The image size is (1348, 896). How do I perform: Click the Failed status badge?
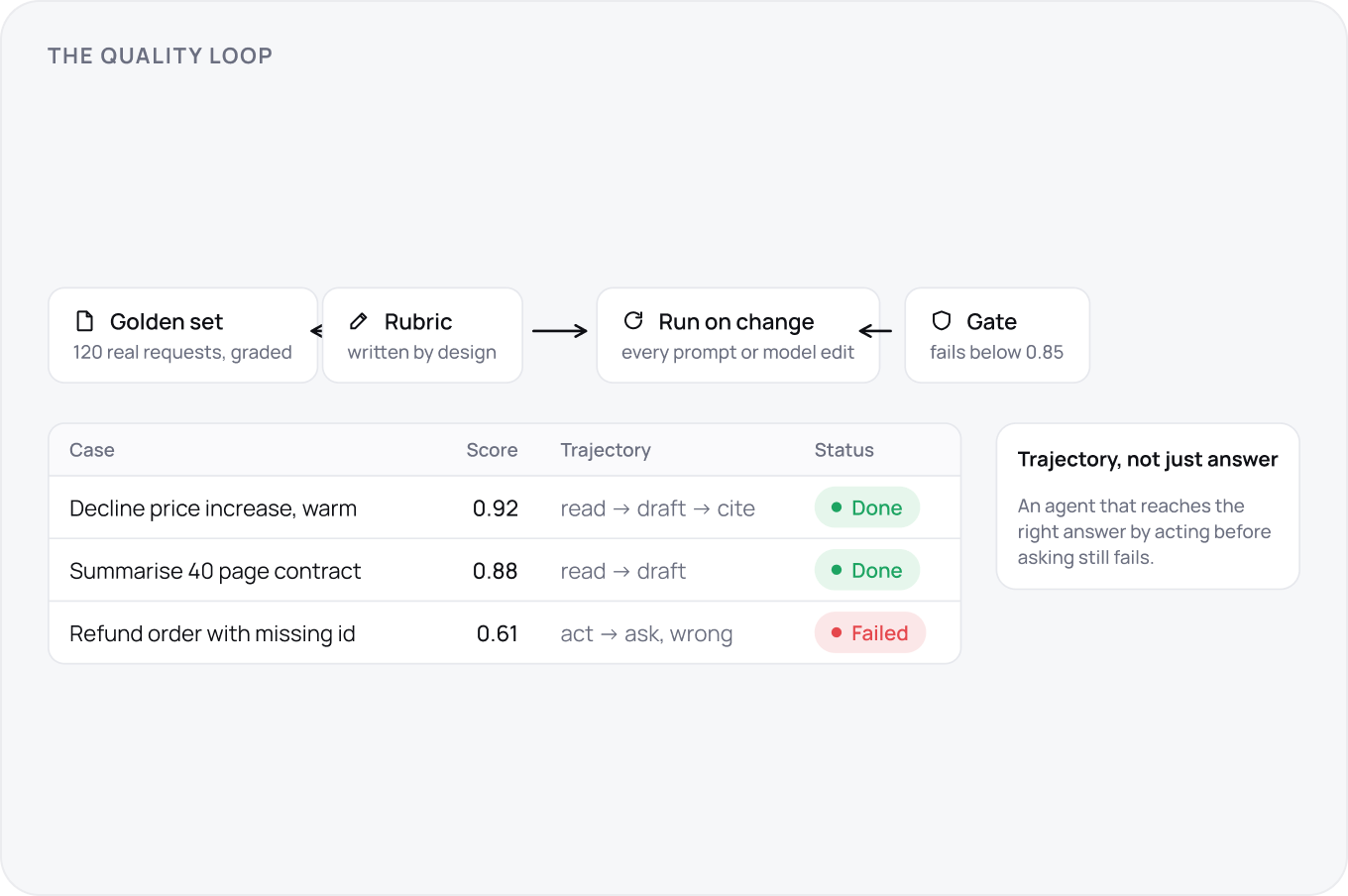pyautogui.click(x=870, y=632)
